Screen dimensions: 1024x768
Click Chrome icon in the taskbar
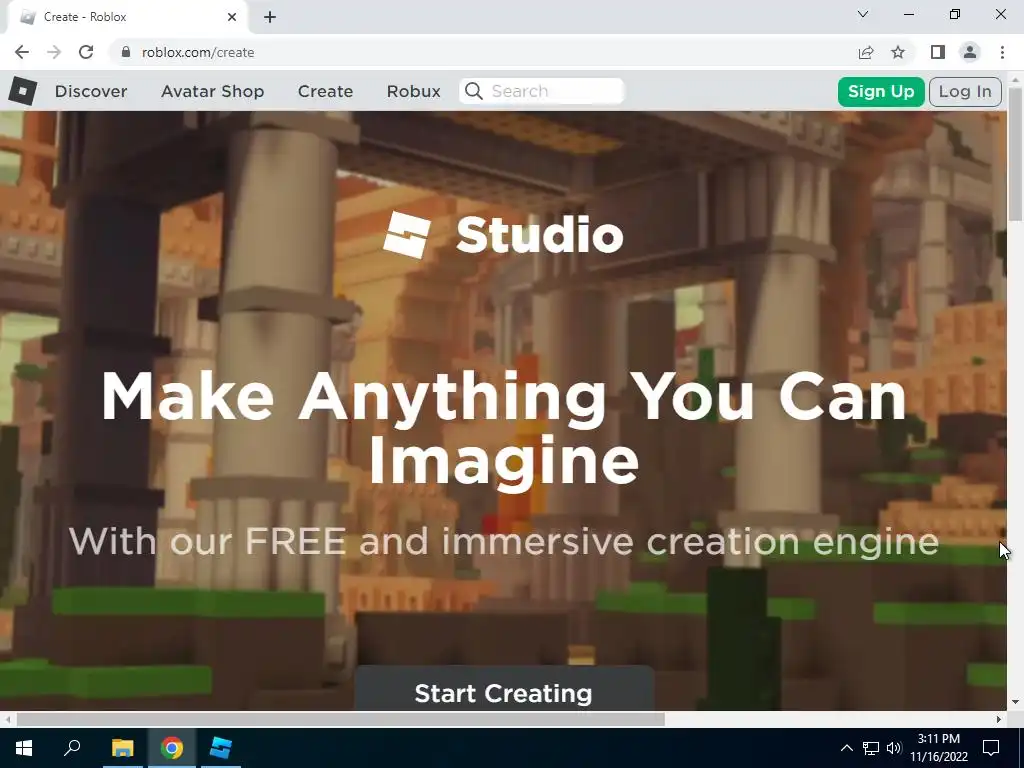172,748
